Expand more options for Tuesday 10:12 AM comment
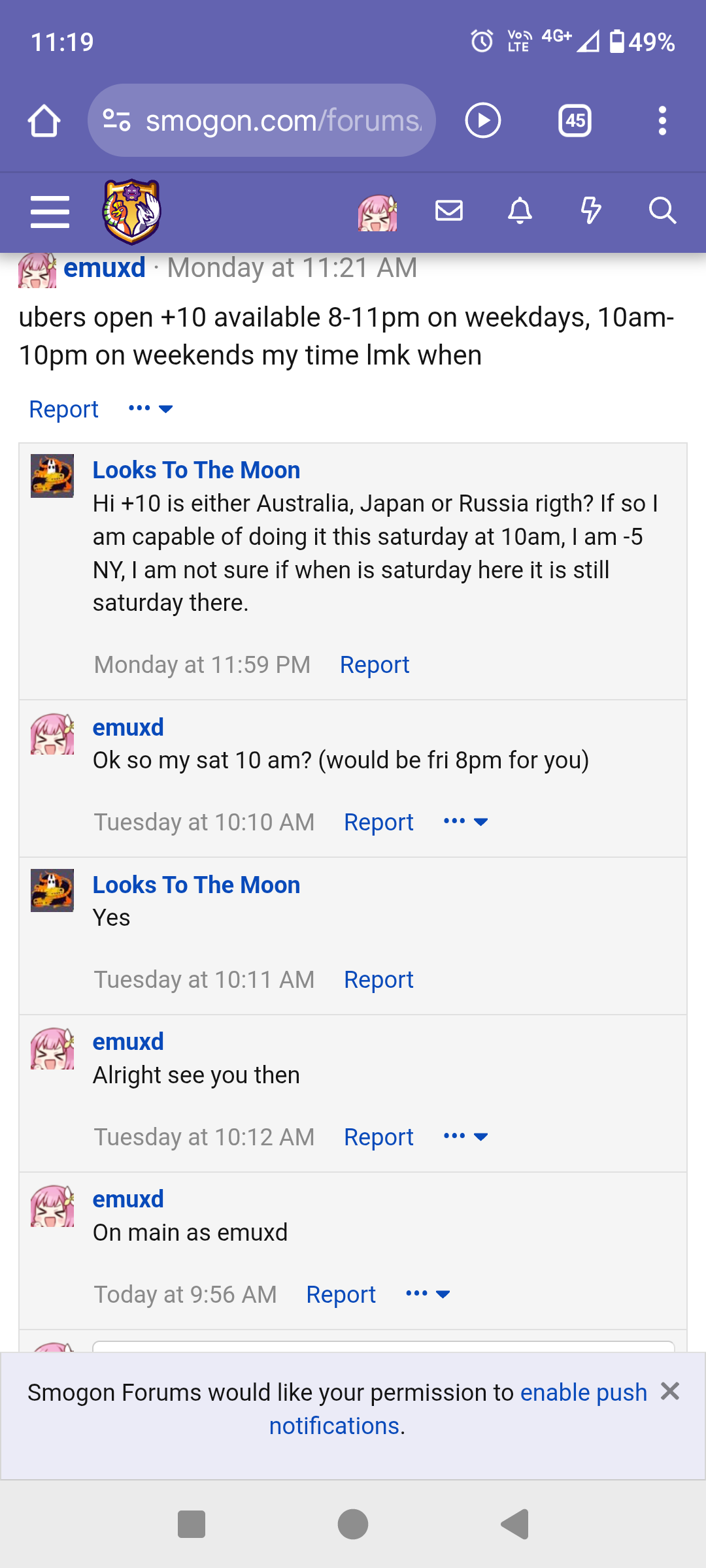706x1568 pixels. (466, 1137)
